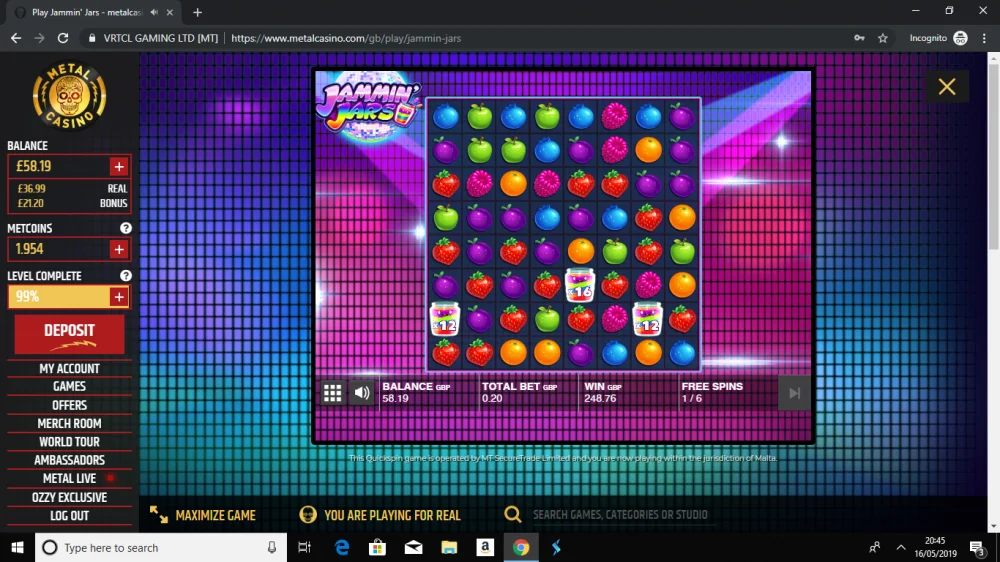Close the game with the yellow X
Screen dimensions: 1000x562
947,87
